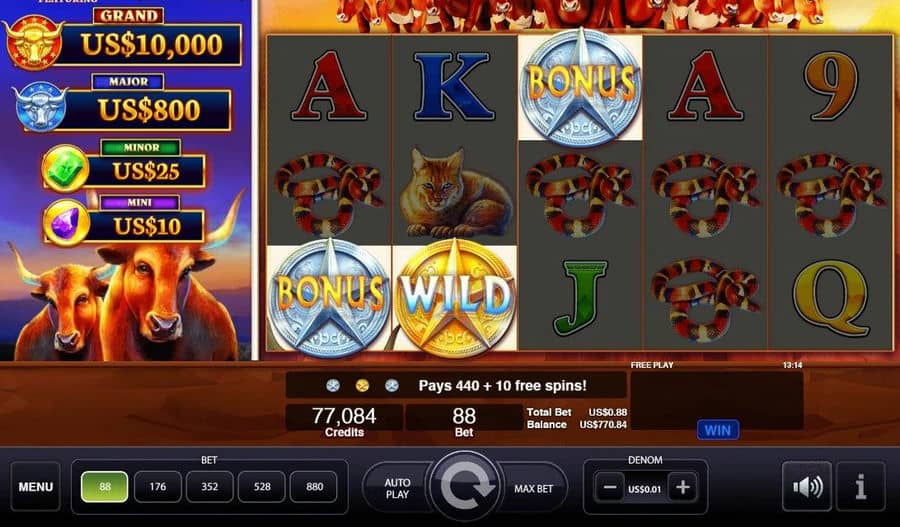The width and height of the screenshot is (900, 527).
Task: Increase denomination with the plus button
Action: tap(682, 488)
